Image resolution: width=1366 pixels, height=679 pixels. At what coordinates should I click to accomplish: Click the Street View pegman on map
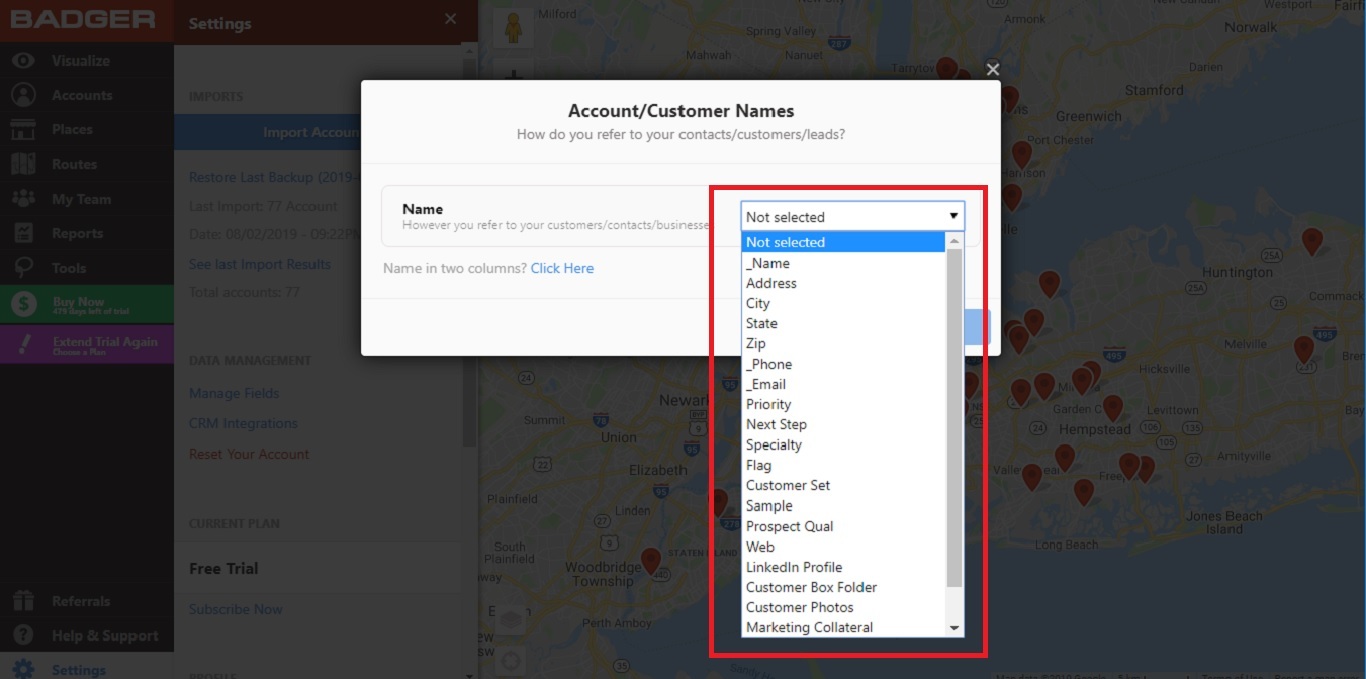pyautogui.click(x=513, y=28)
